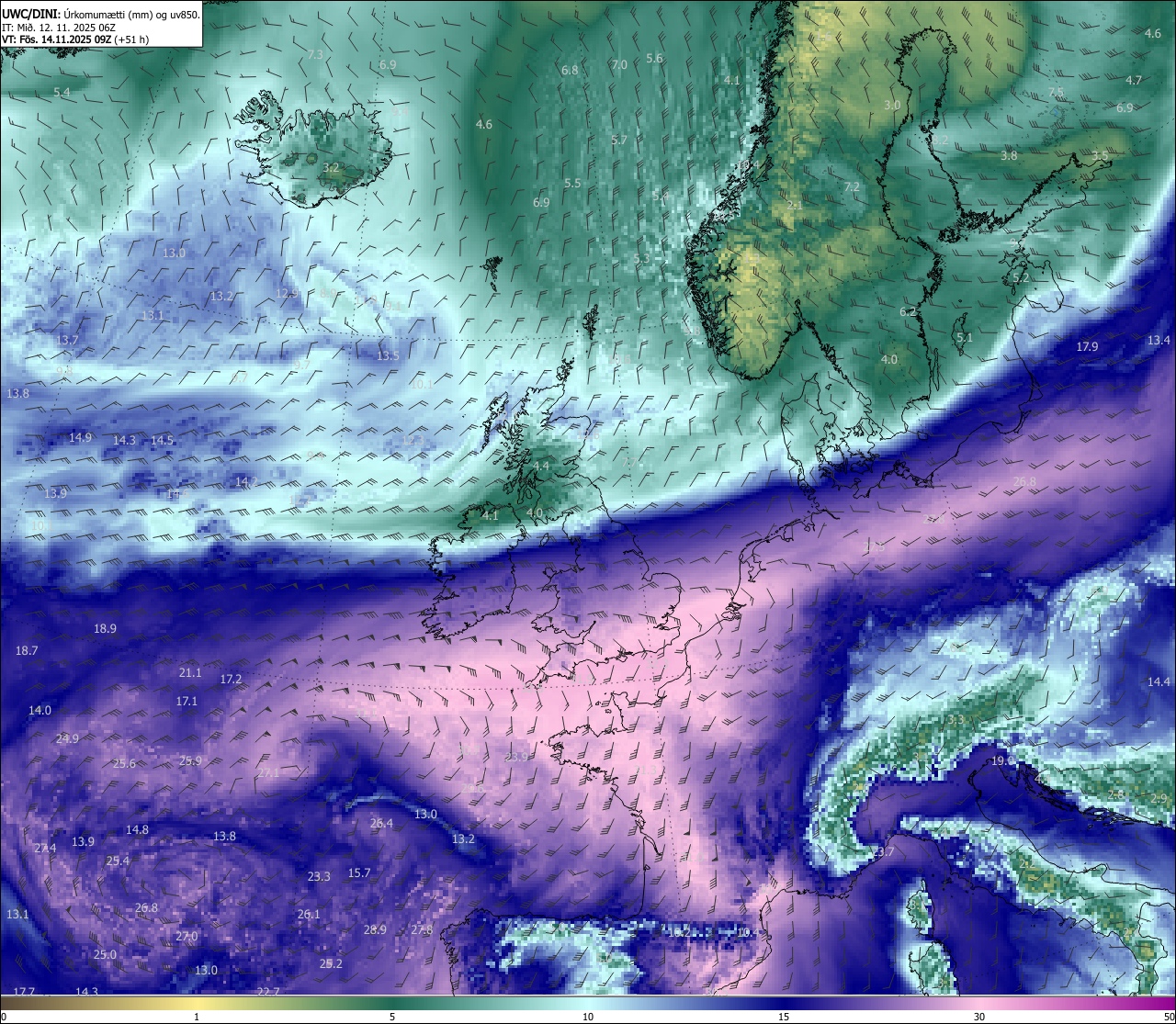
Task: Click the 5.5 value on the map
Action: (x=572, y=184)
